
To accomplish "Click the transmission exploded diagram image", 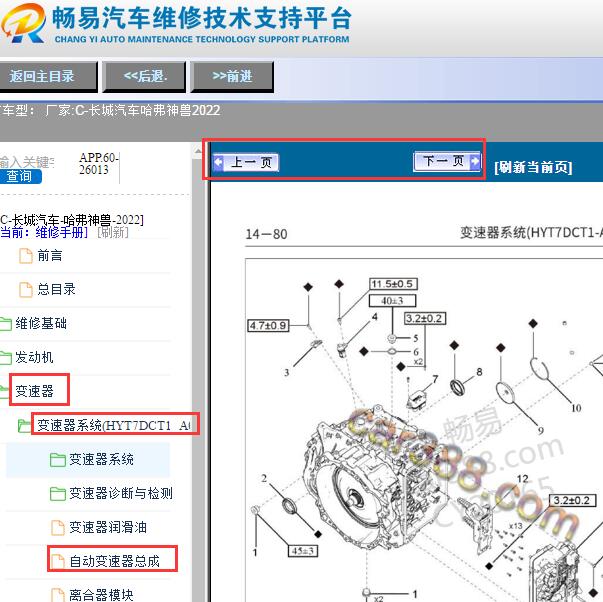I will 424,430.
